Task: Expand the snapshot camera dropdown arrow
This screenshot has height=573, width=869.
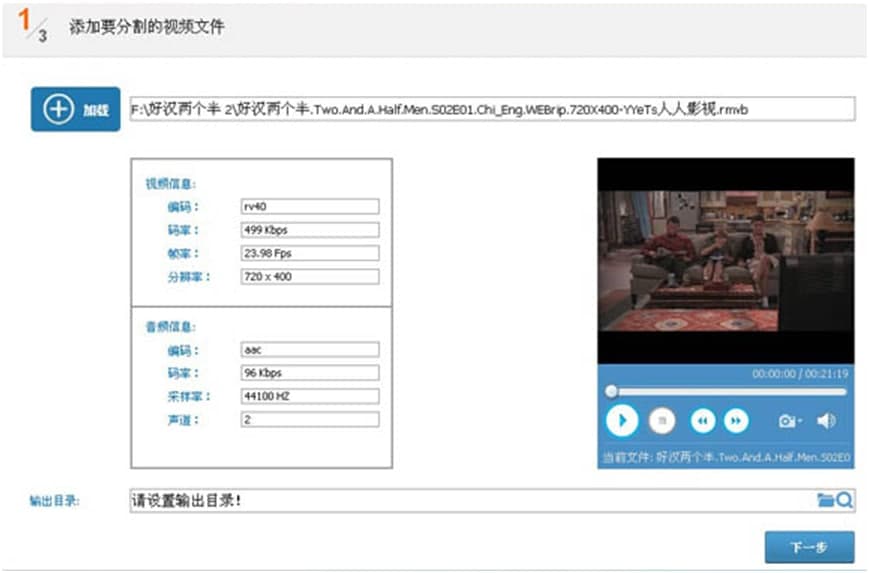Action: [x=800, y=422]
